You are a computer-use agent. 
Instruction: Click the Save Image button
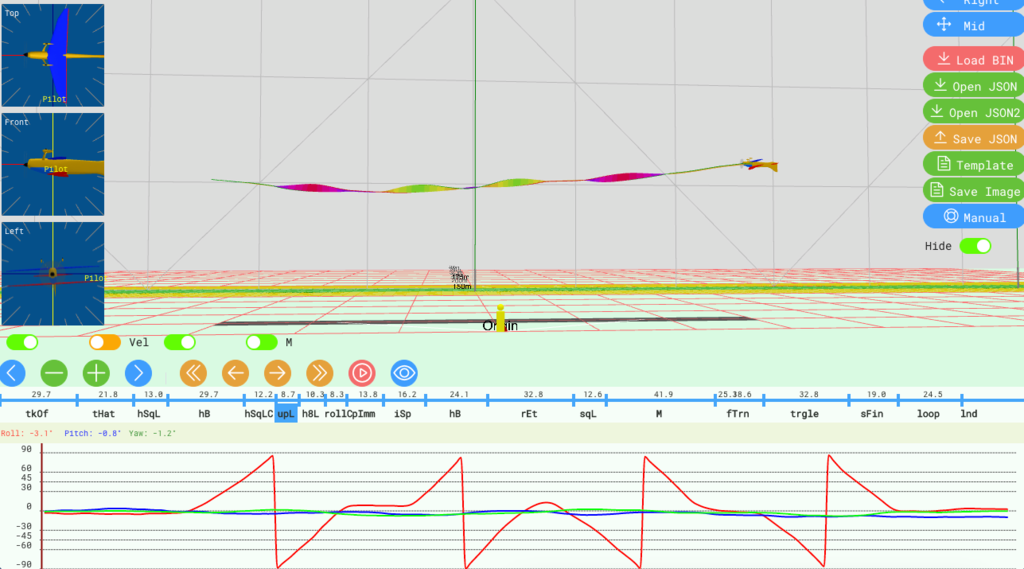tap(973, 190)
